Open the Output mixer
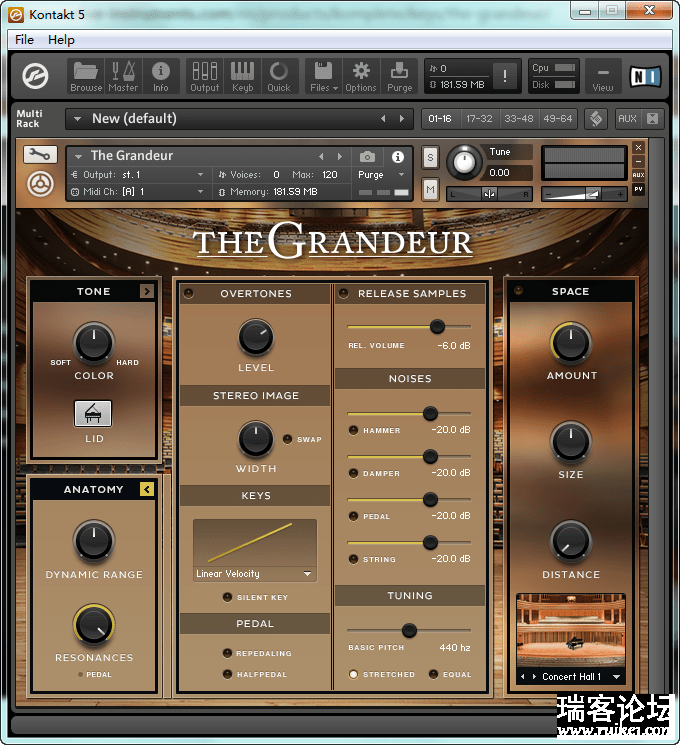680x745 pixels. pyautogui.click(x=204, y=76)
